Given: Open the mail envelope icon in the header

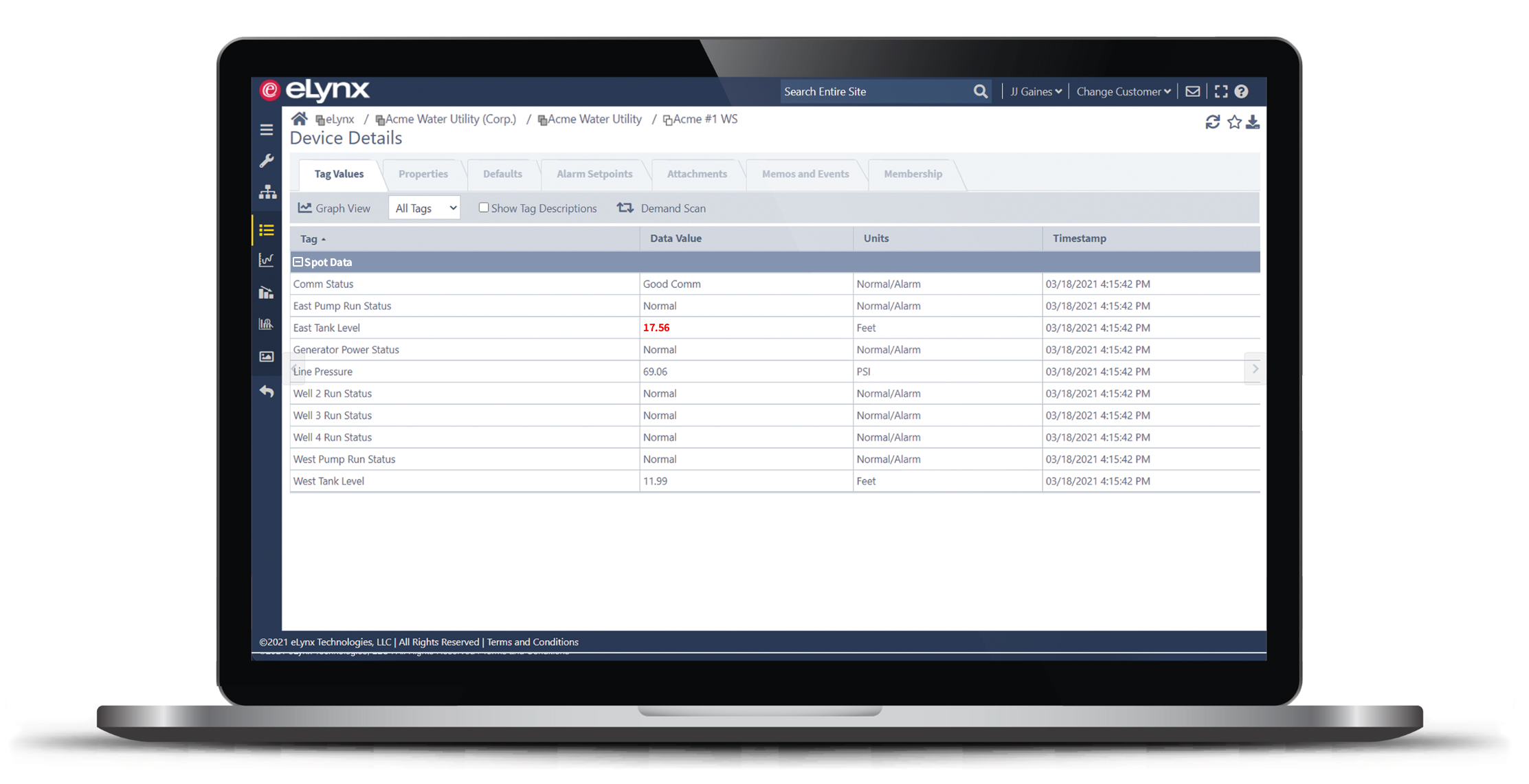Looking at the screenshot, I should (1193, 91).
